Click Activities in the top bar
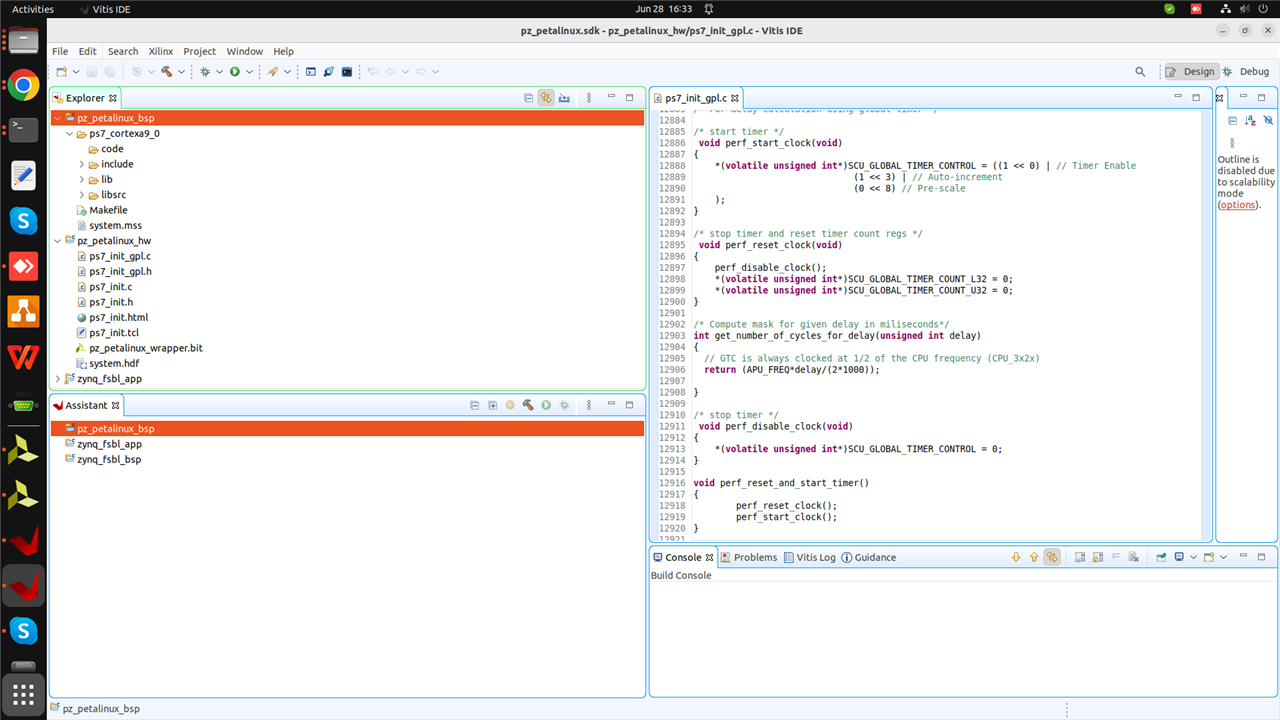This screenshot has height=720, width=1280. click(x=33, y=9)
